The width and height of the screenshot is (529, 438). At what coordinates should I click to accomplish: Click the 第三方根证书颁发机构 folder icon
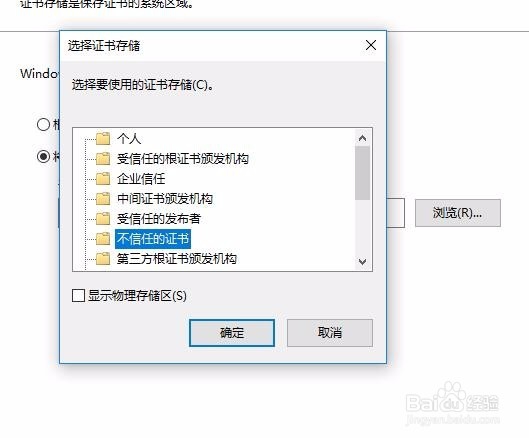103,258
